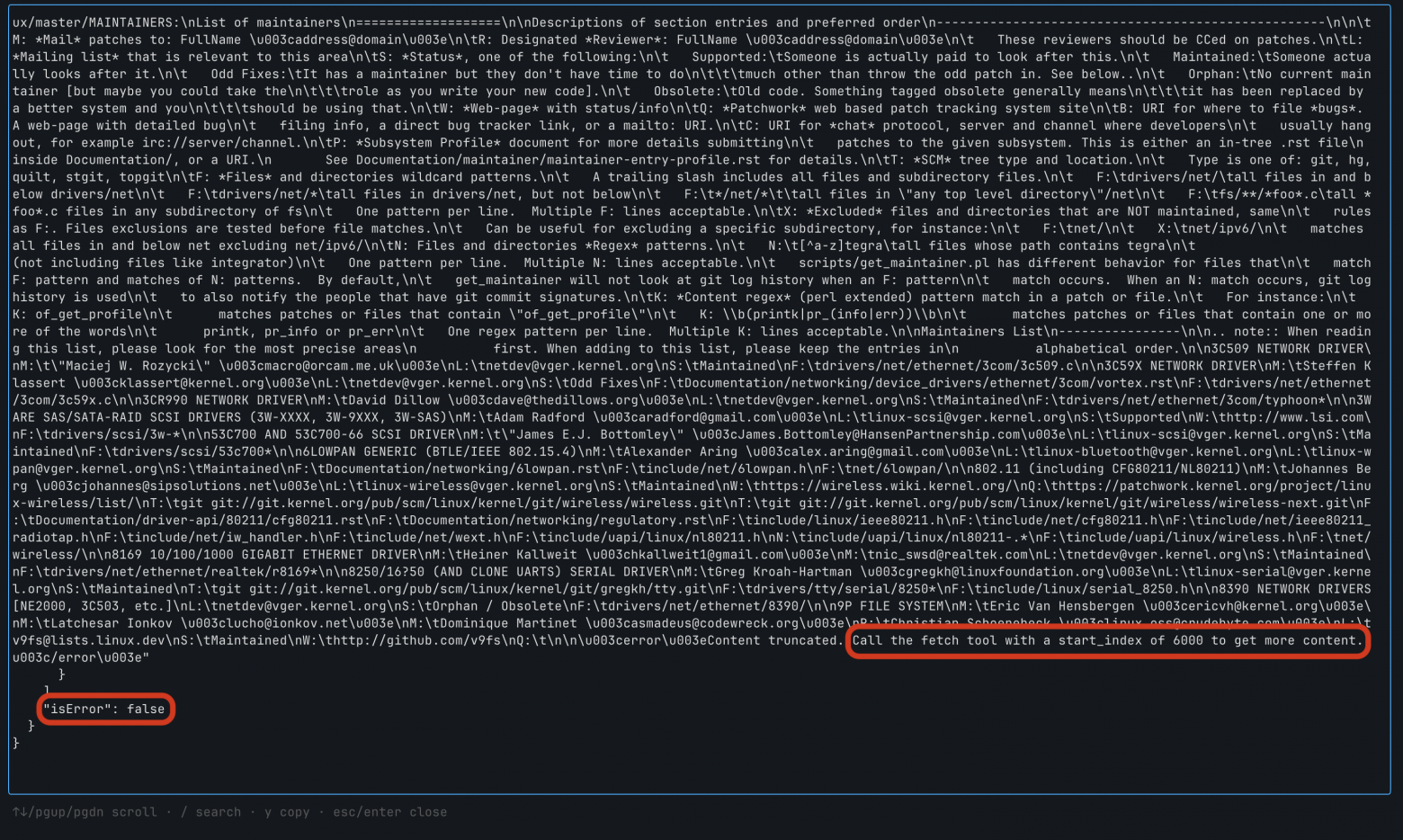1403x840 pixels.
Task: Click the "↑↓/pgup/pgdn scroll" footer hint
Action: click(85, 812)
